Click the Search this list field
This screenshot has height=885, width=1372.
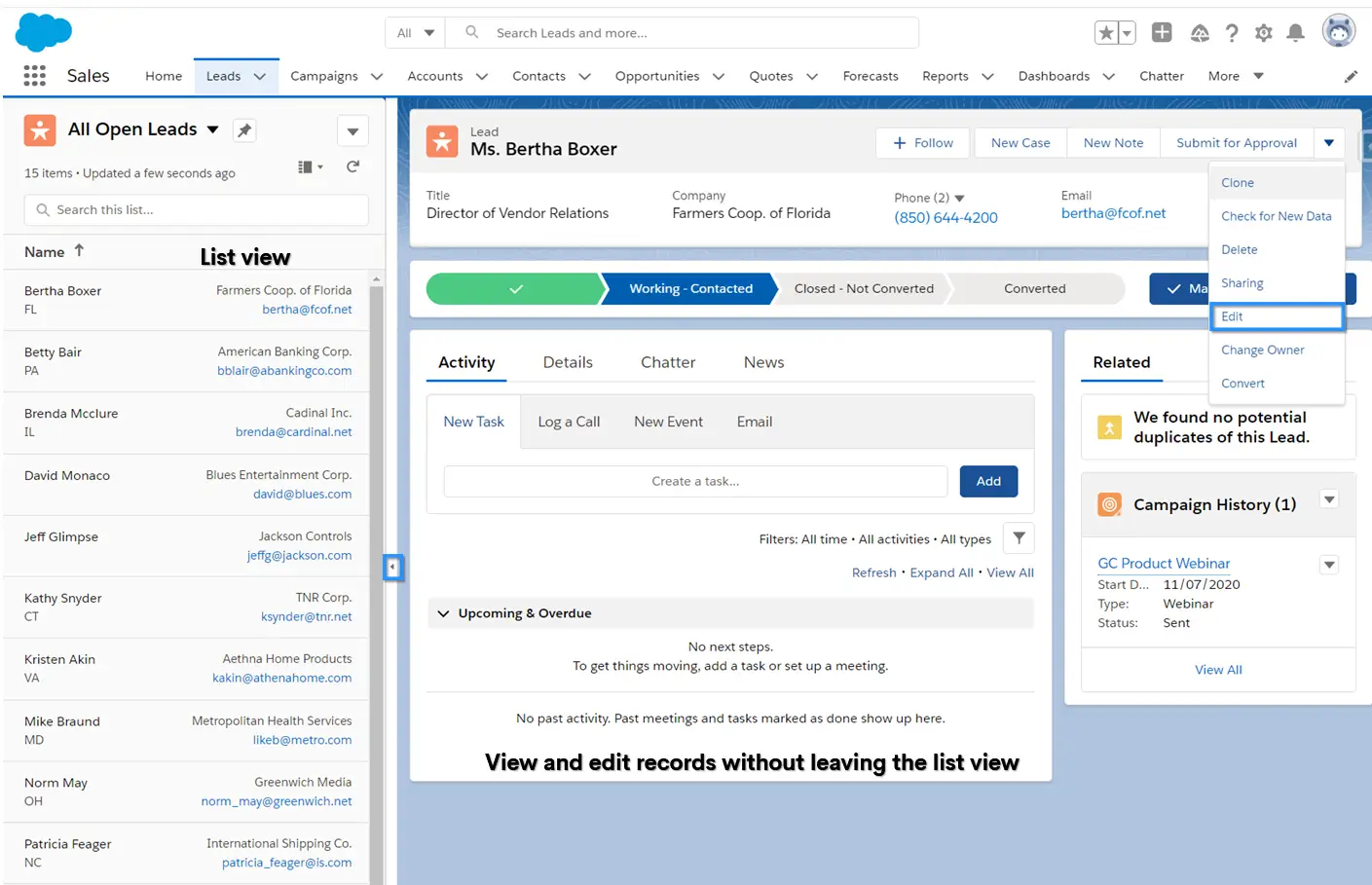[196, 209]
